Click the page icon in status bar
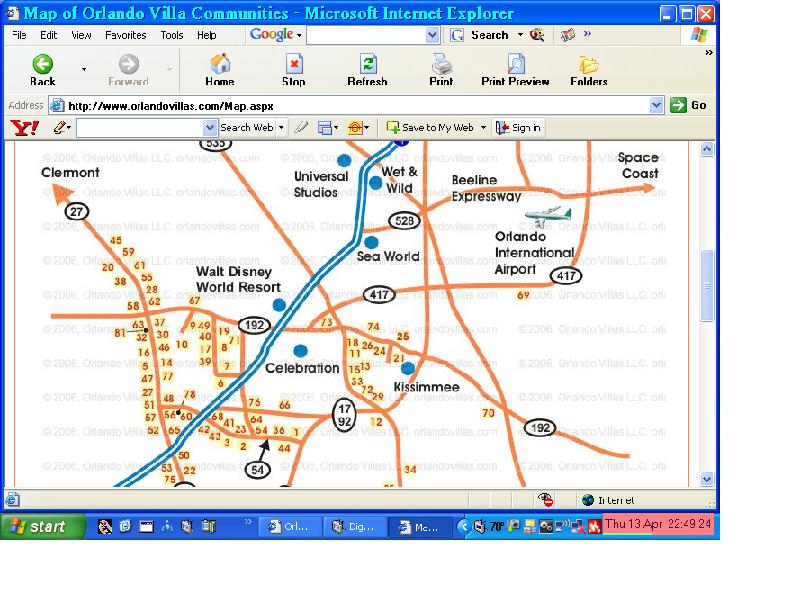 click(x=13, y=499)
